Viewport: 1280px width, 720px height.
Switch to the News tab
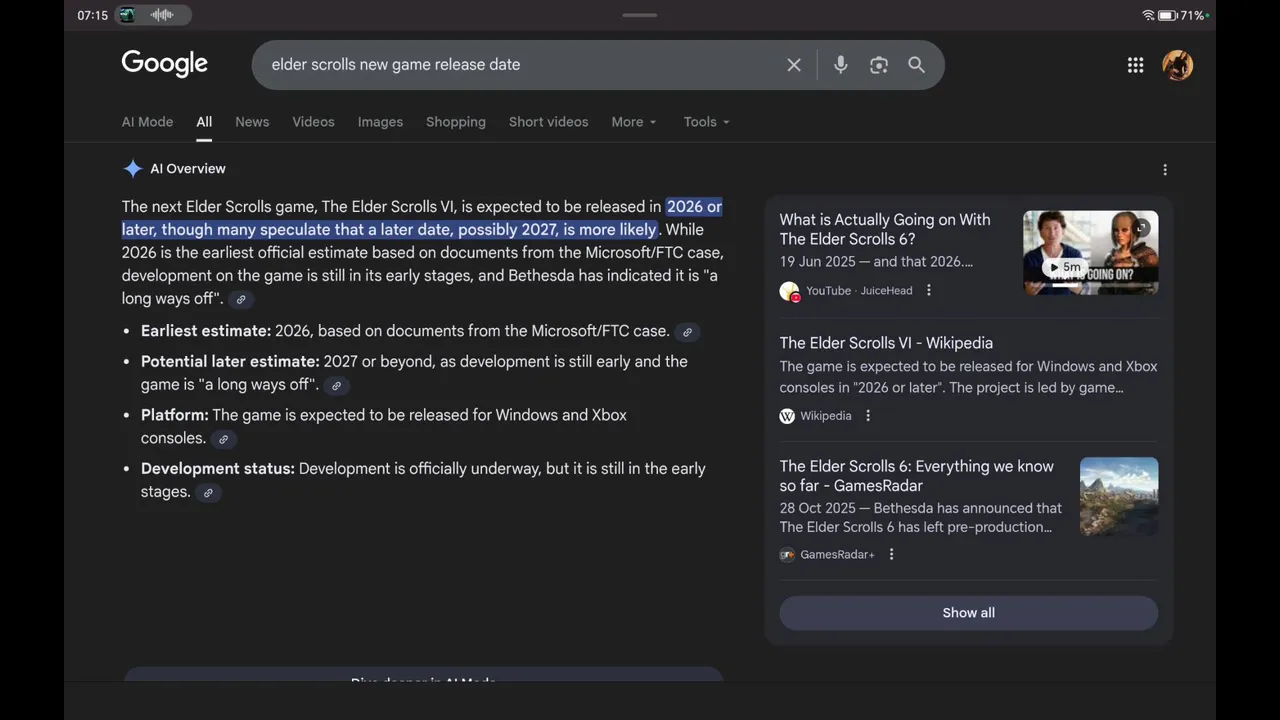(252, 122)
